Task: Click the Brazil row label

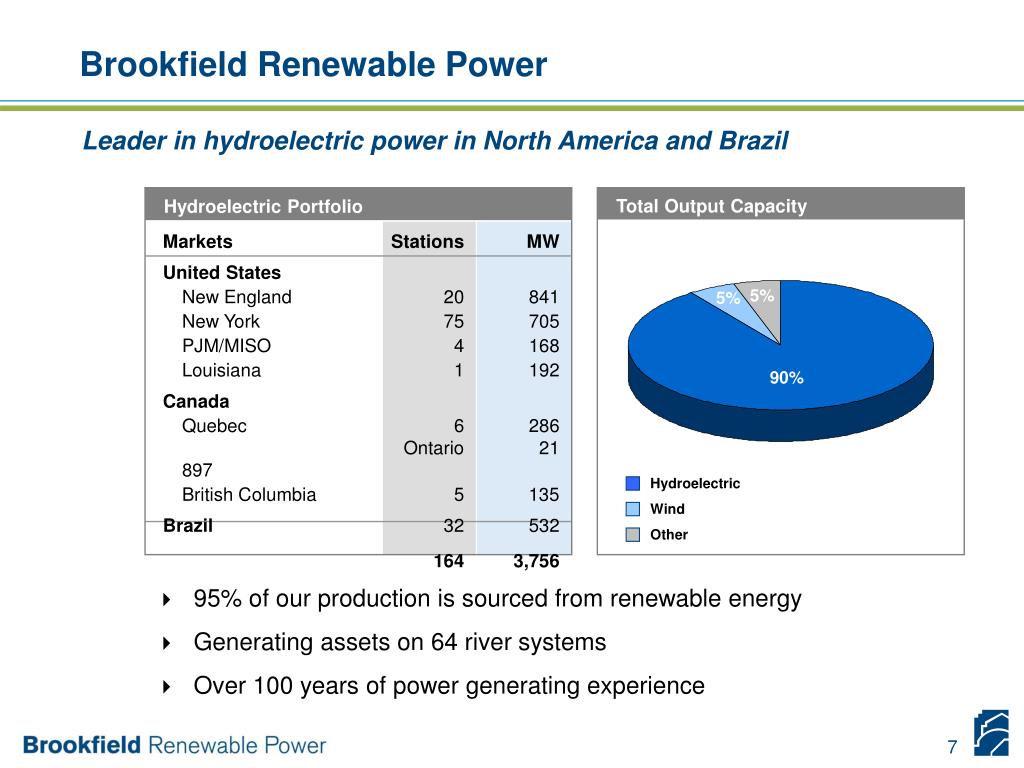Action: click(x=187, y=525)
